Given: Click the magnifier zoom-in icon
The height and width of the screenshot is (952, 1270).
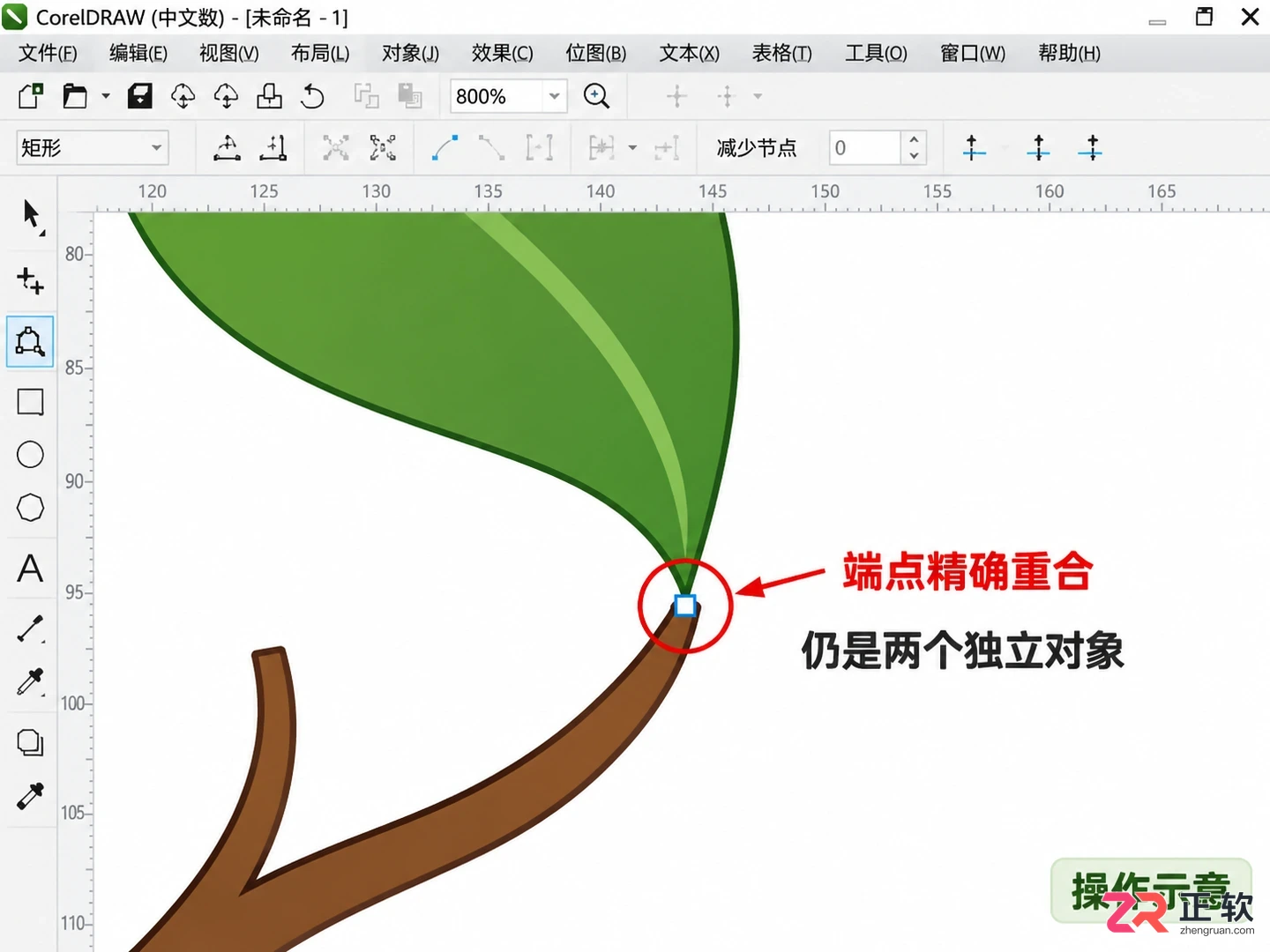Looking at the screenshot, I should pos(596,95).
